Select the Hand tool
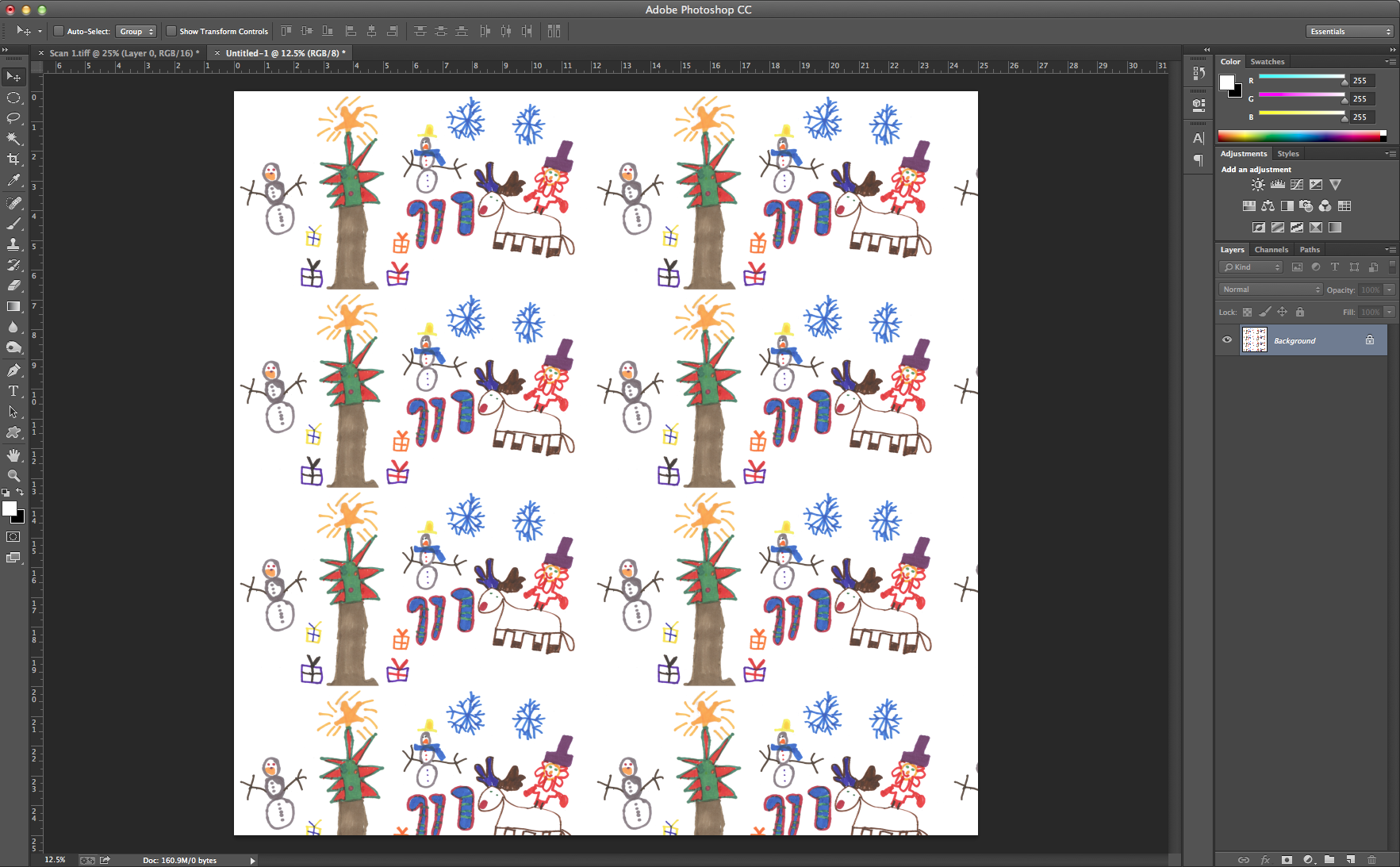 coord(13,455)
